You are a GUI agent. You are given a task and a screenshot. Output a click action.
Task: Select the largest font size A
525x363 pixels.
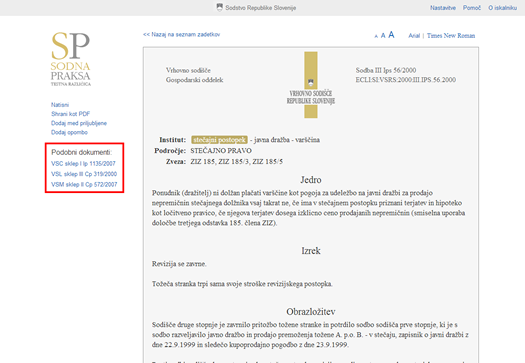391,35
